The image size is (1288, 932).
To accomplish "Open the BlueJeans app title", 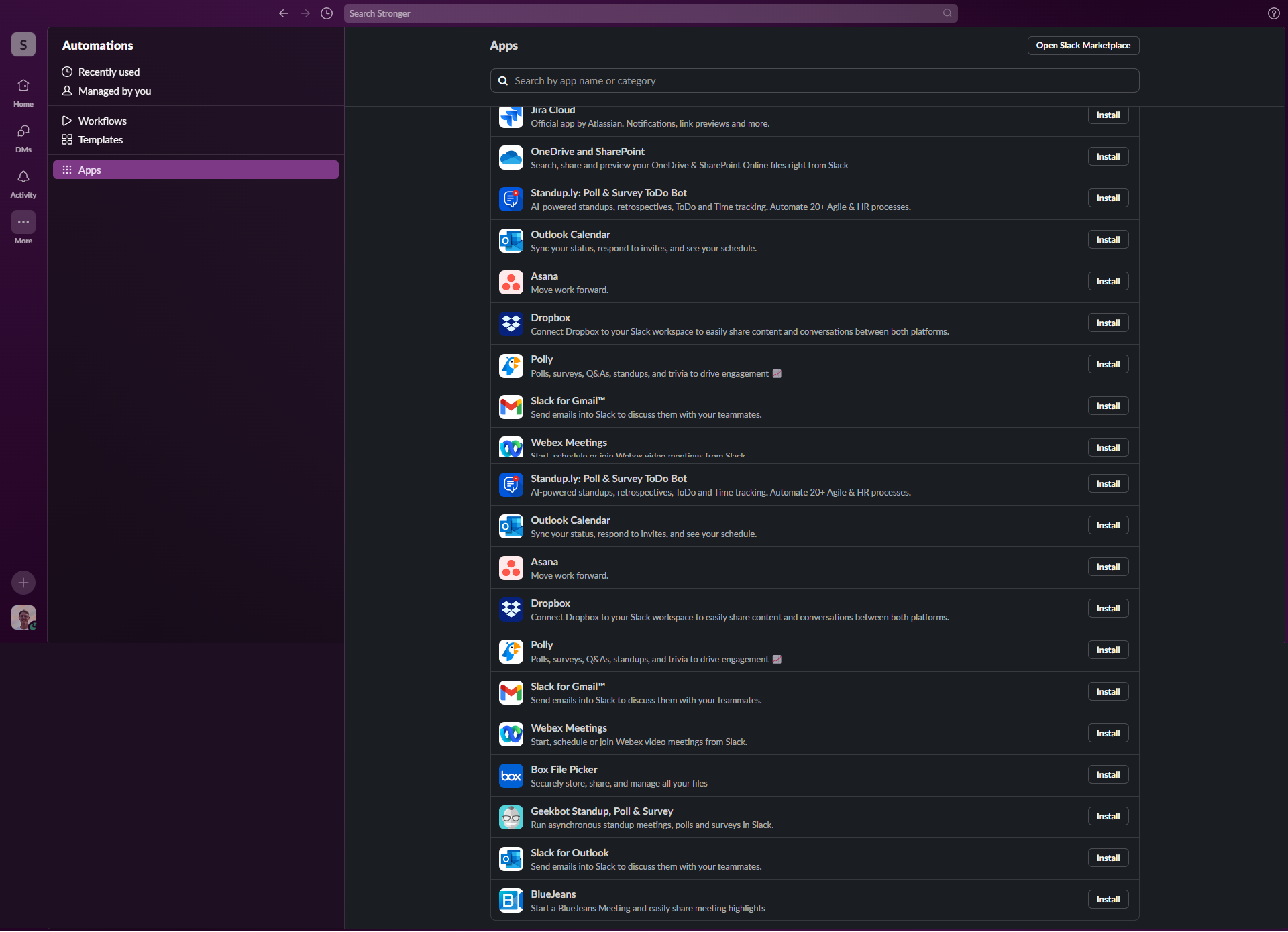I will click(553, 894).
